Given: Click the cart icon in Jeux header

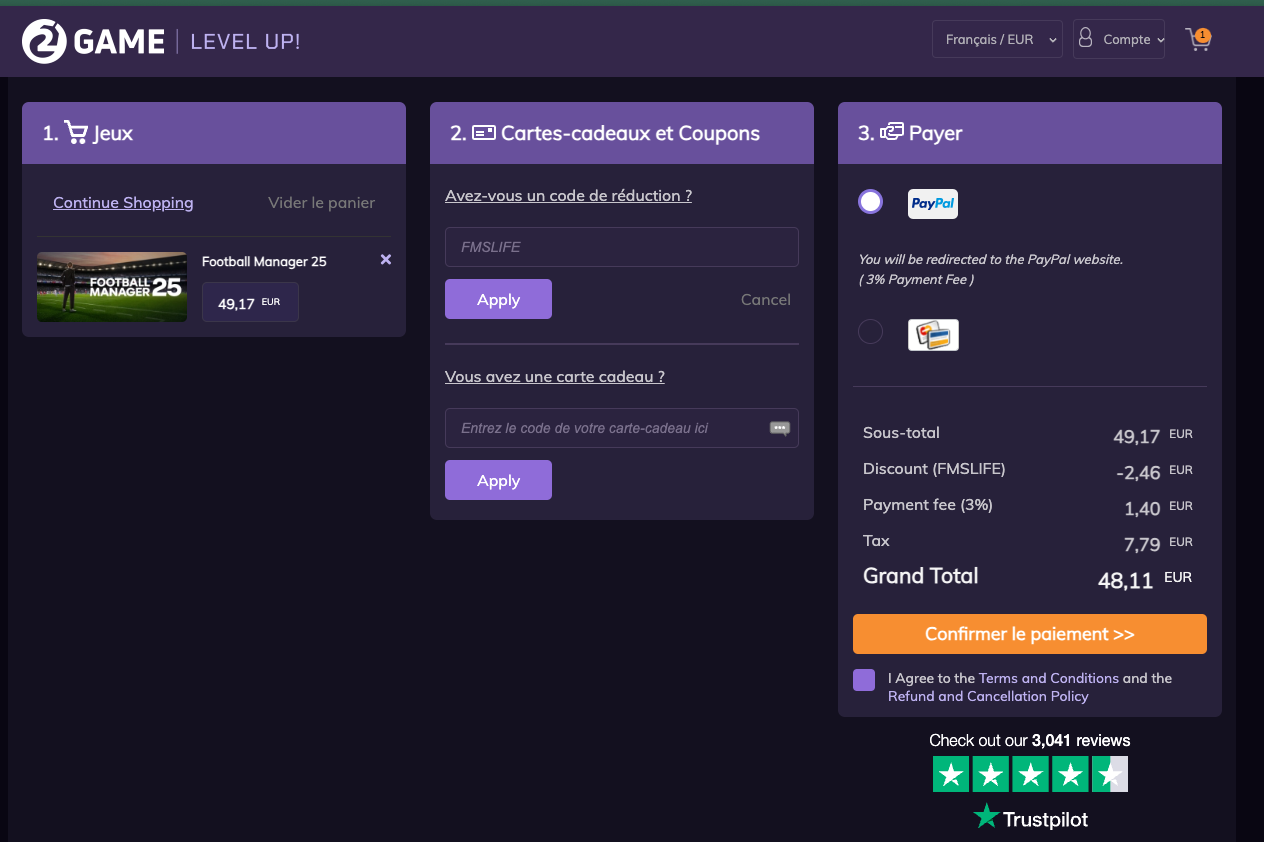Looking at the screenshot, I should click(76, 132).
